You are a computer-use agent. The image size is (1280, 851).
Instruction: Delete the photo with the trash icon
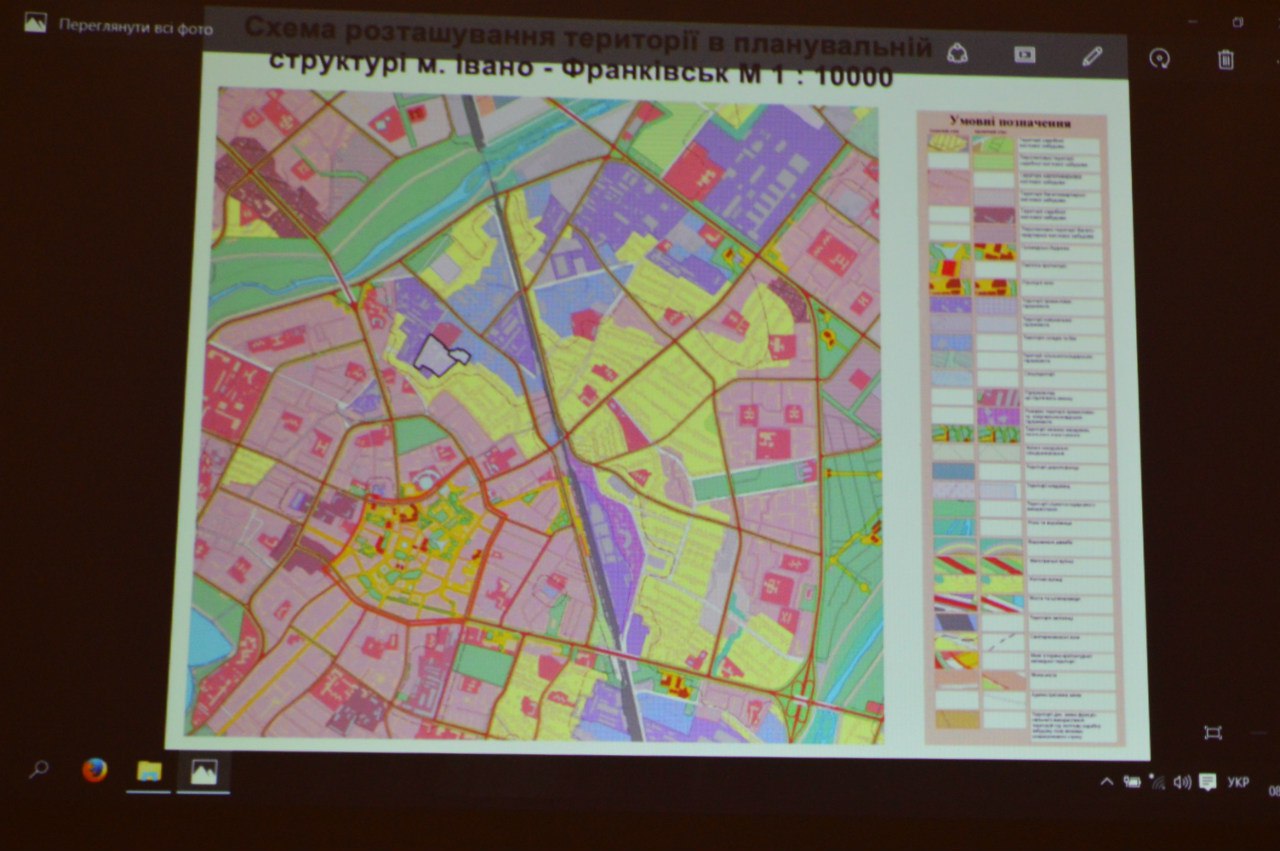pos(1225,58)
